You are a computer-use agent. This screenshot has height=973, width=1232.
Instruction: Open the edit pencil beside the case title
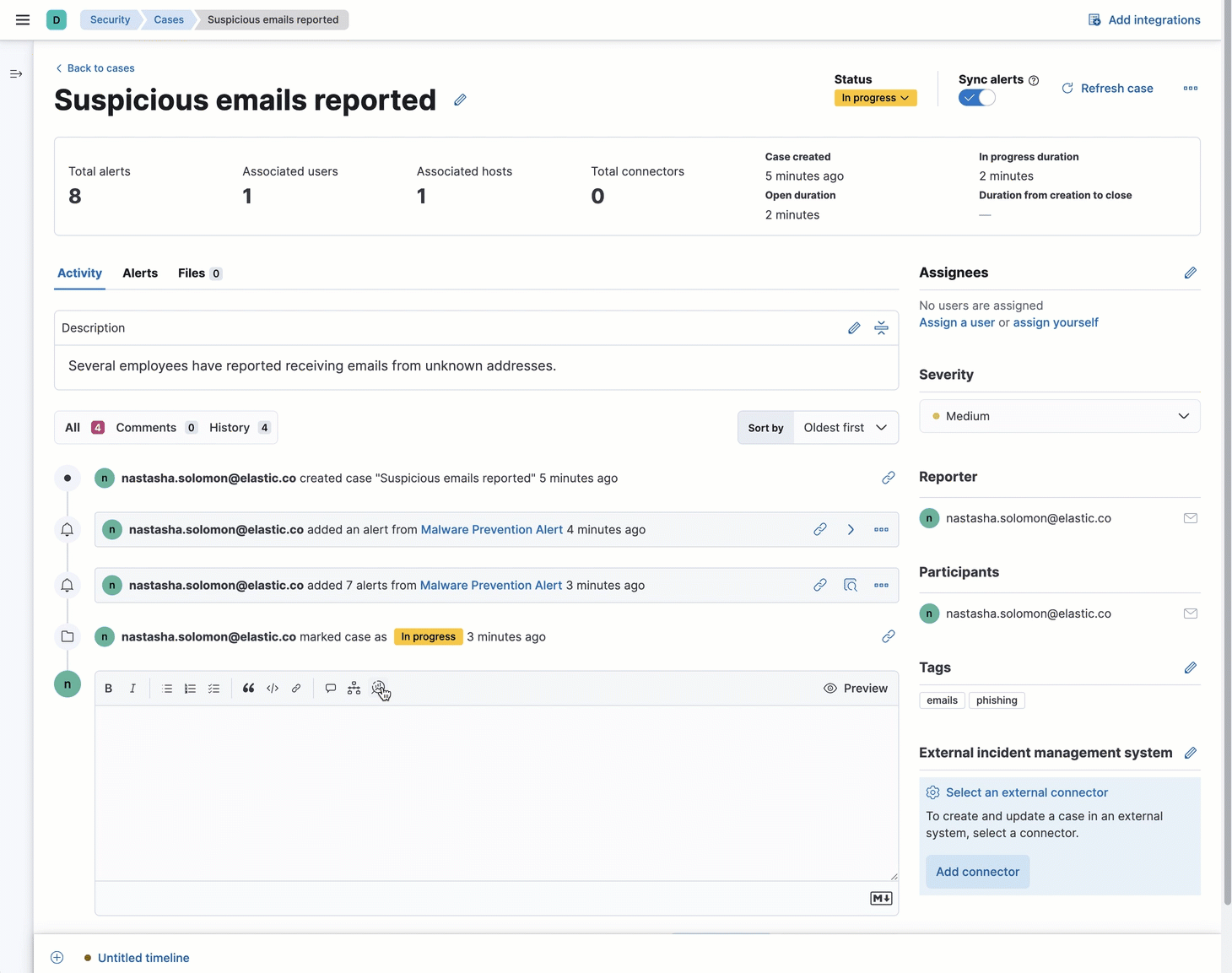[460, 100]
